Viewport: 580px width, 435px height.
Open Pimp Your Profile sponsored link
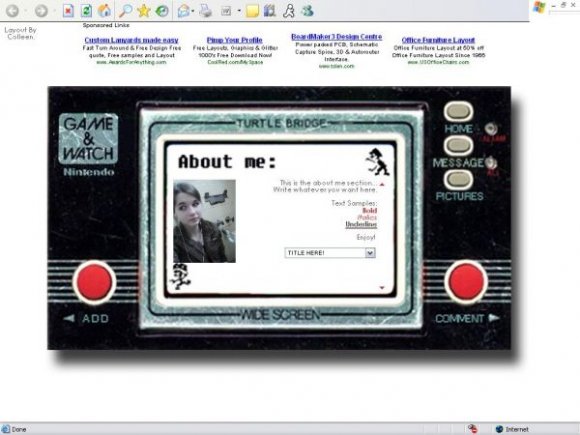(x=235, y=40)
